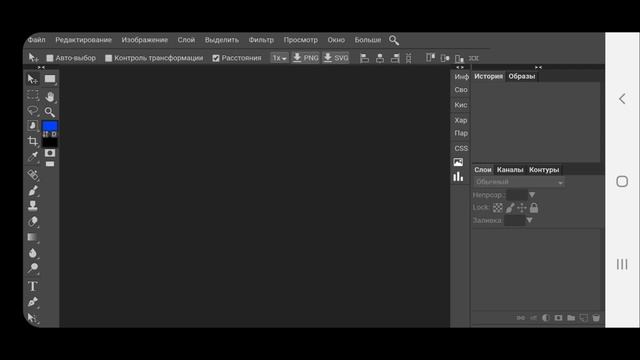The image size is (640, 360).
Task: Expand the Непрозр opacity arrow
Action: point(532,195)
